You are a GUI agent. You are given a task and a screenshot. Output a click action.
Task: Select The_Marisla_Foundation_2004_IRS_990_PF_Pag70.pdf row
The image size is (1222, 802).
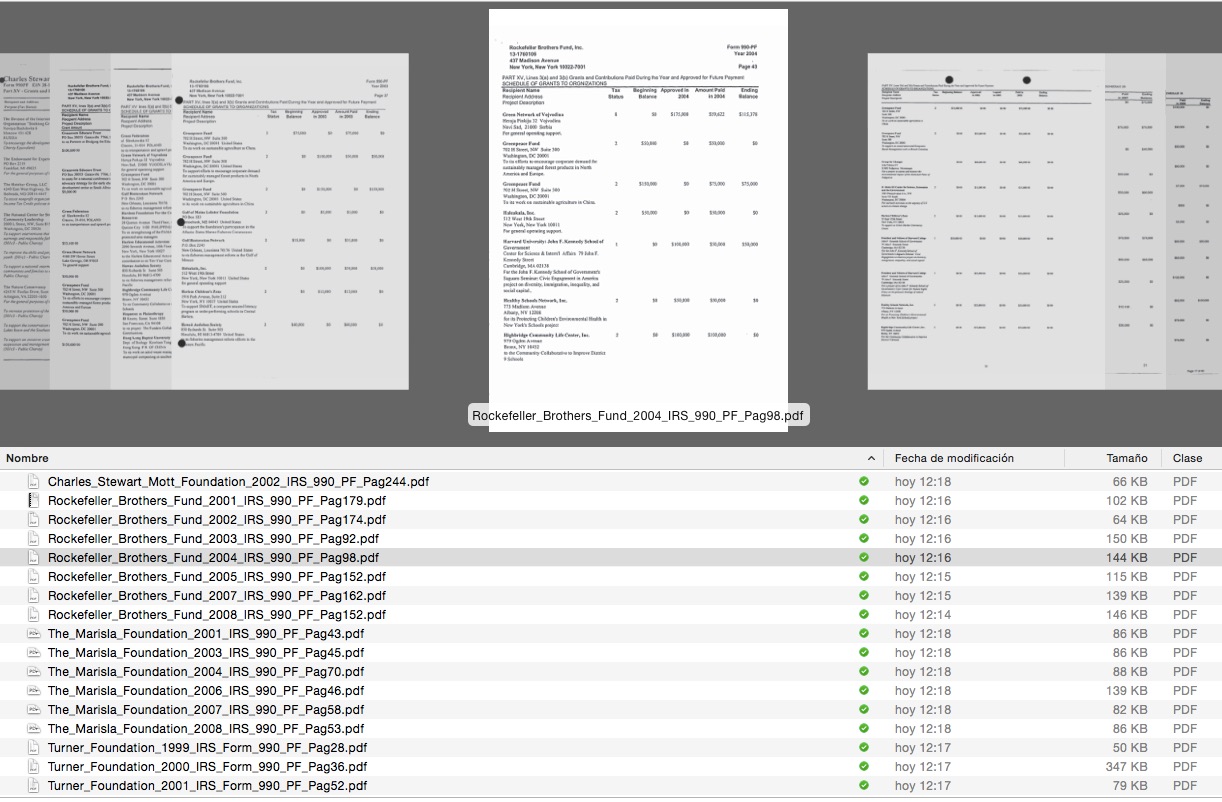205,672
